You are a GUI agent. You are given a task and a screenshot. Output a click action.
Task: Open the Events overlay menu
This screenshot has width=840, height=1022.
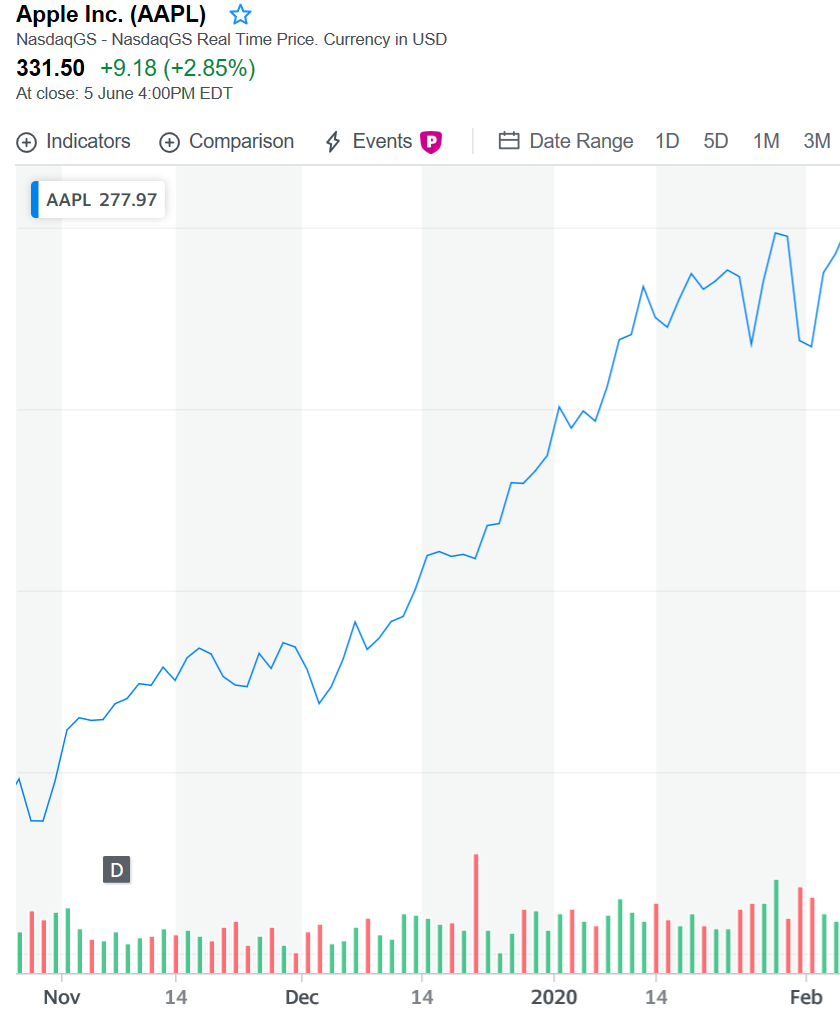(x=383, y=141)
